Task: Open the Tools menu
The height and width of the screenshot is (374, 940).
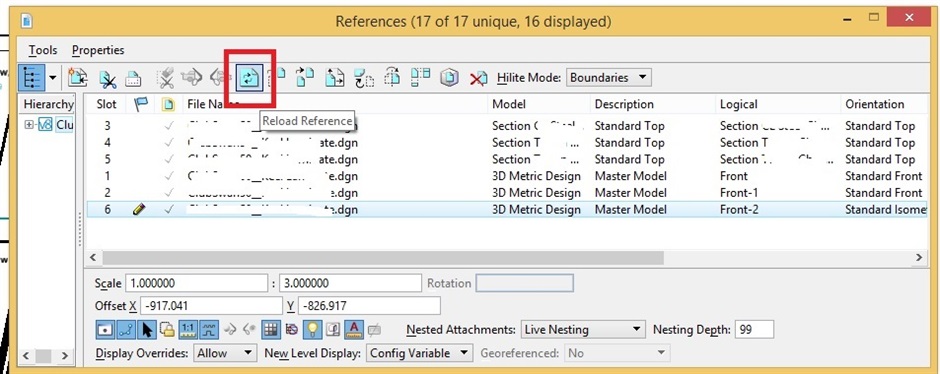Action: tap(43, 50)
